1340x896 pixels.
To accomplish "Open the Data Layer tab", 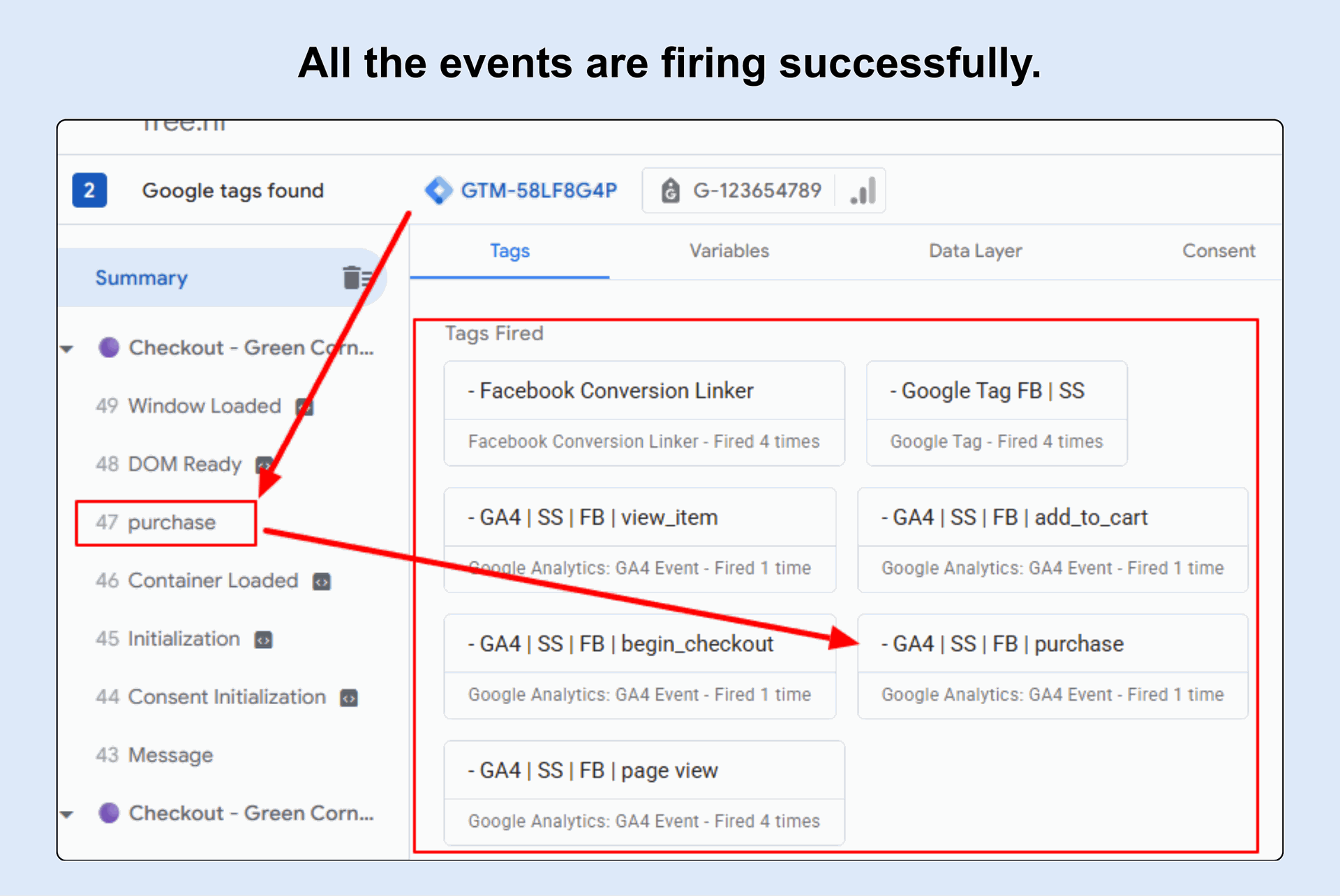I will (974, 251).
